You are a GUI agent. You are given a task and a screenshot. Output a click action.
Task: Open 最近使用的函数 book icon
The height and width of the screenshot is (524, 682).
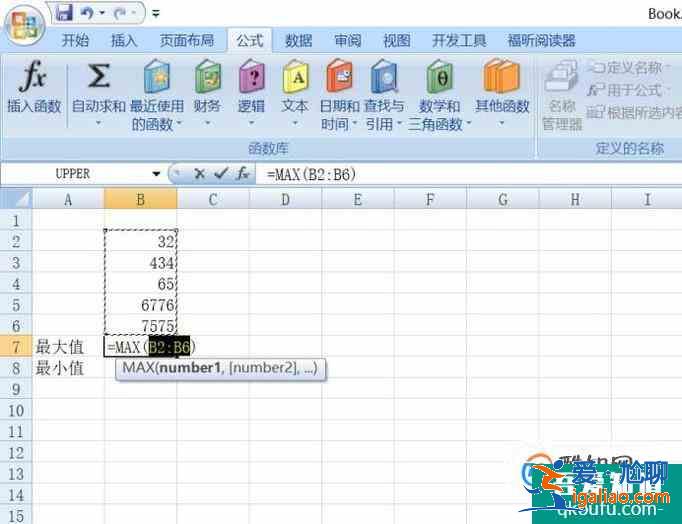[x=157, y=77]
